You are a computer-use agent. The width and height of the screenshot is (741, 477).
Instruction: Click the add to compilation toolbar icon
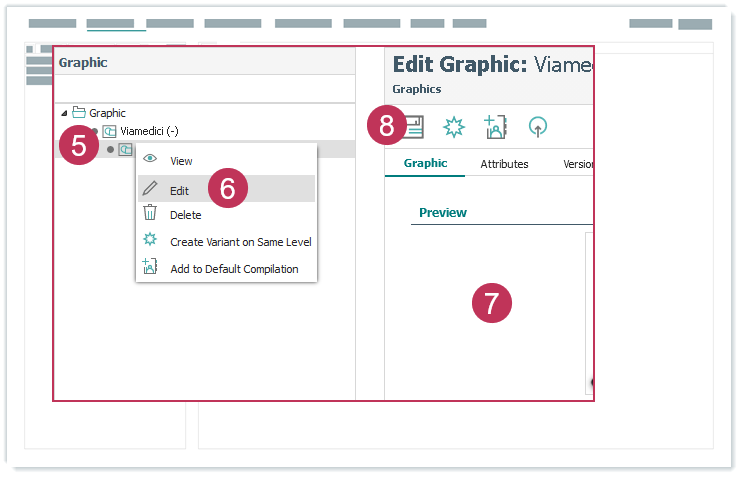[495, 127]
